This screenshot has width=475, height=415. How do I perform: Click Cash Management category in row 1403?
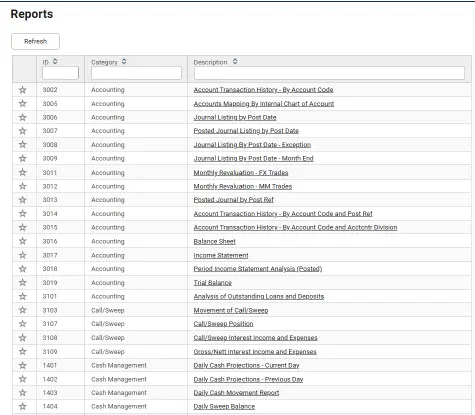[x=119, y=393]
